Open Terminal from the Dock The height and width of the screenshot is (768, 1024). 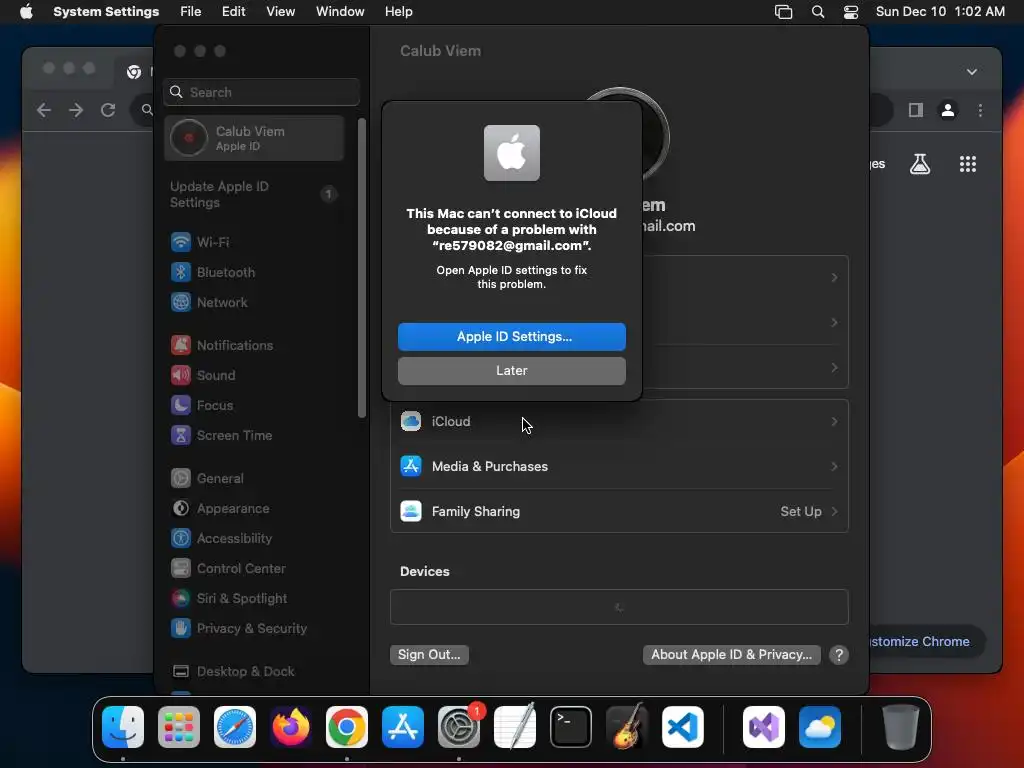(571, 727)
